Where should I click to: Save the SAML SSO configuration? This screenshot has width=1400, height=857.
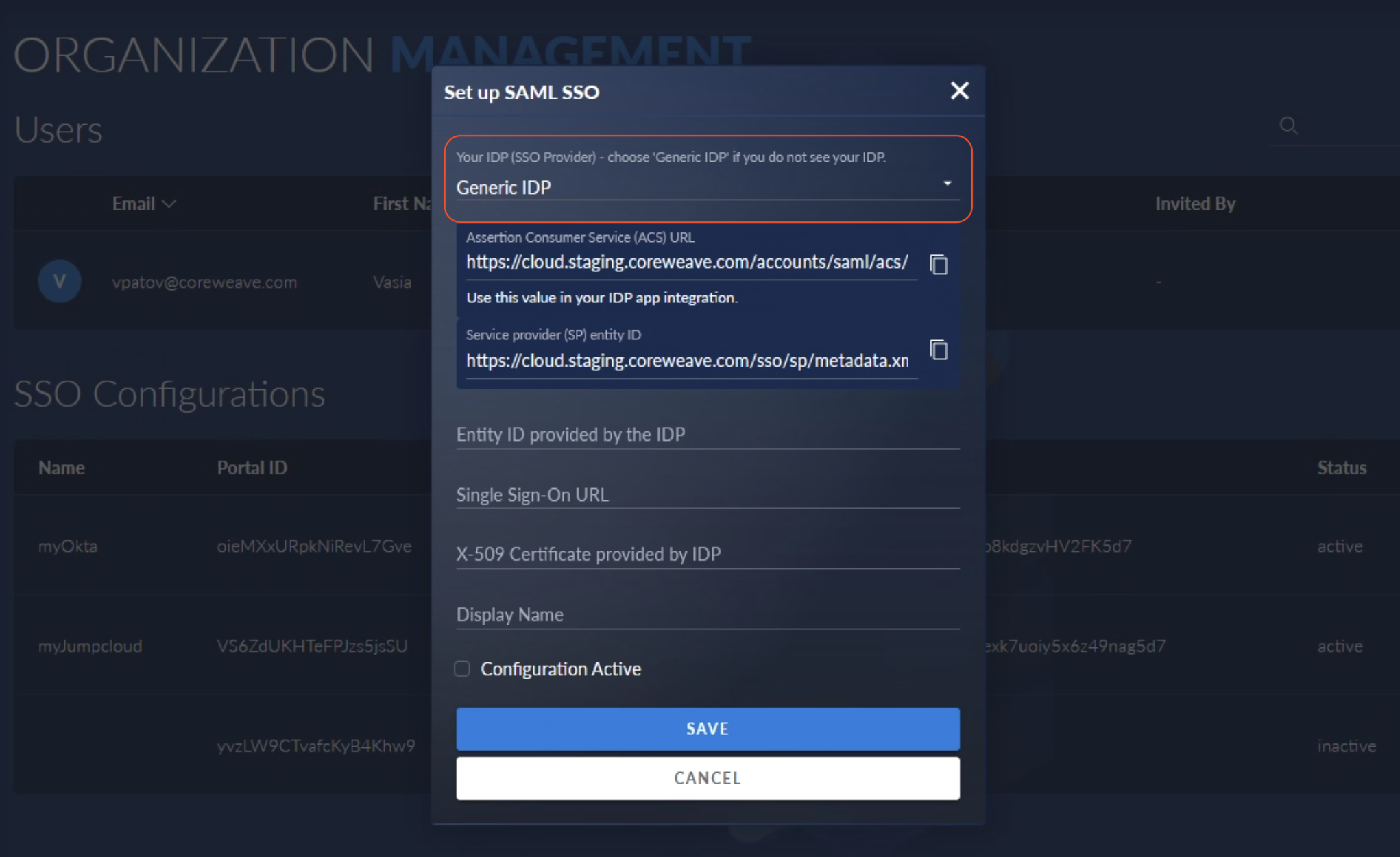[x=708, y=729]
